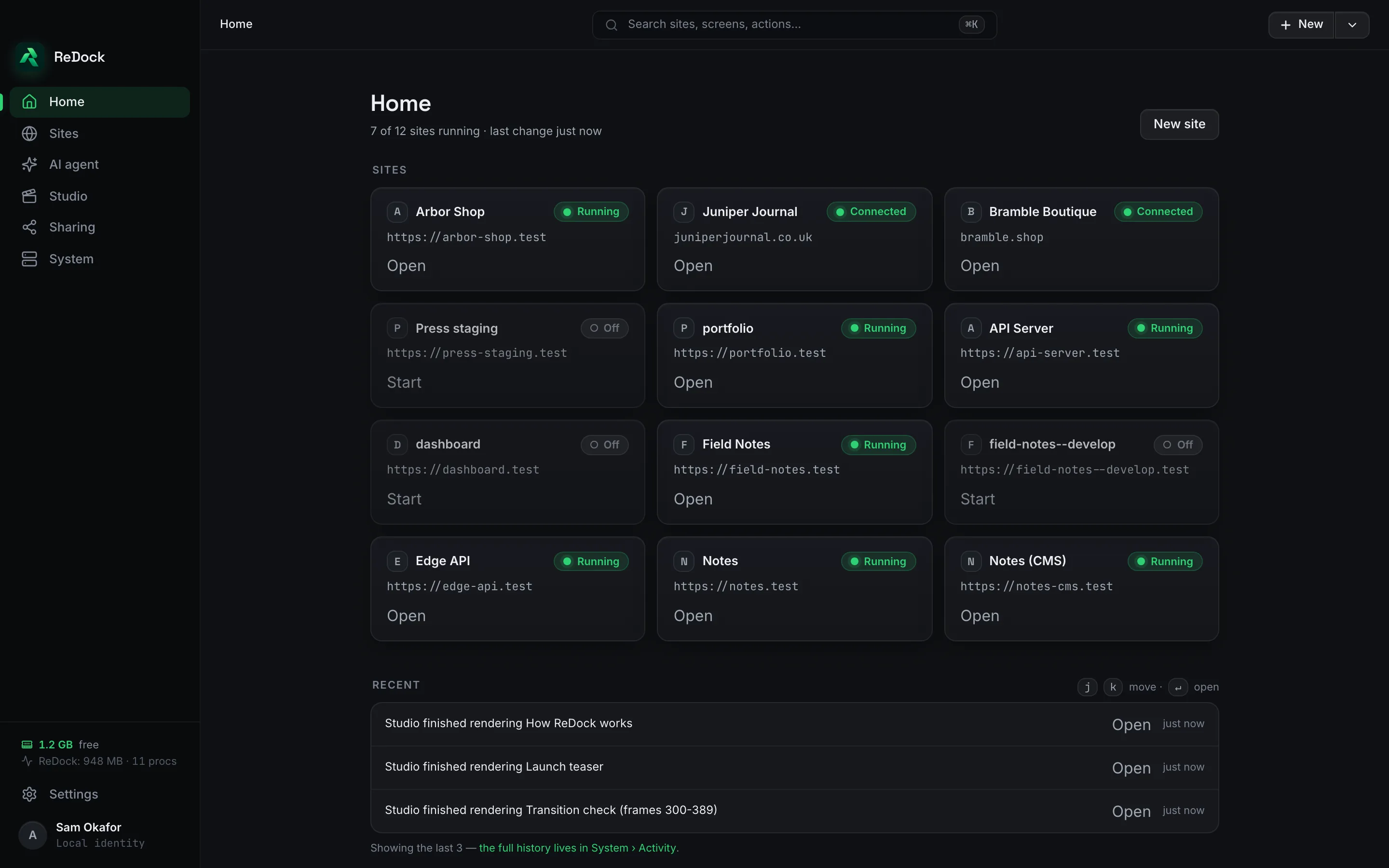This screenshot has width=1389, height=868.
Task: Open the Arbor Shop site
Action: point(407,266)
